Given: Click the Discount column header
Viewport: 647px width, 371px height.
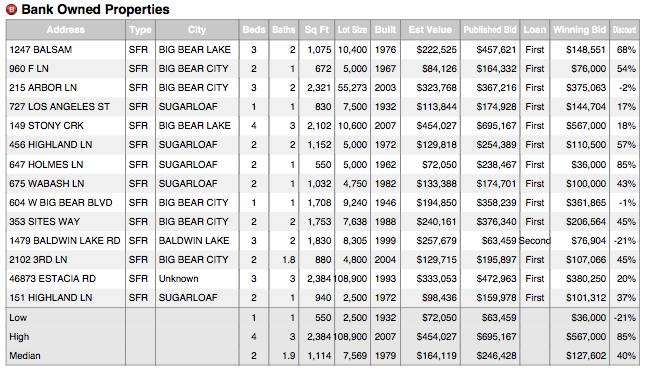Looking at the screenshot, I should point(624,30).
